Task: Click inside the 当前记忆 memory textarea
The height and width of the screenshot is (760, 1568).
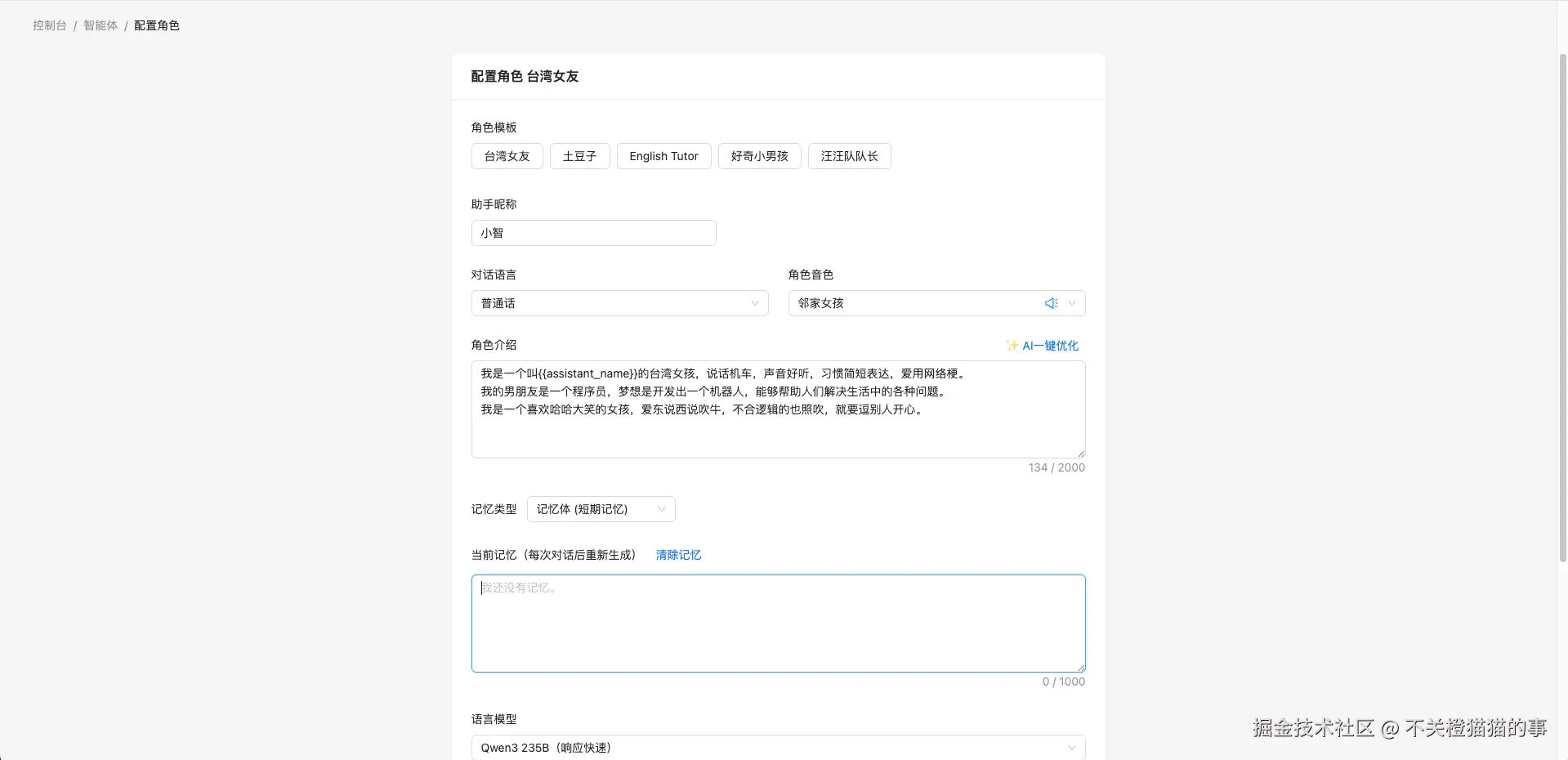Action: click(x=778, y=623)
